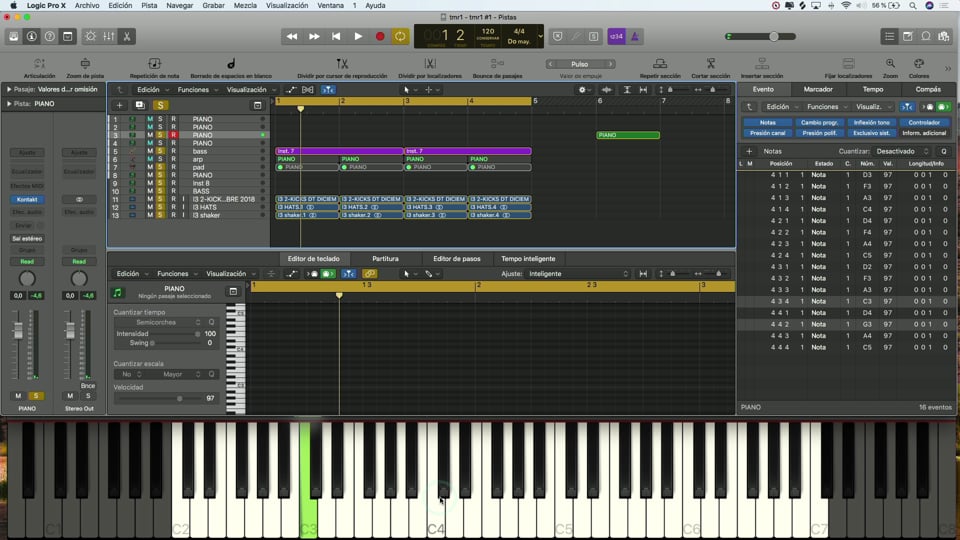Open the Colores palette tool
The image size is (960, 540).
918,67
